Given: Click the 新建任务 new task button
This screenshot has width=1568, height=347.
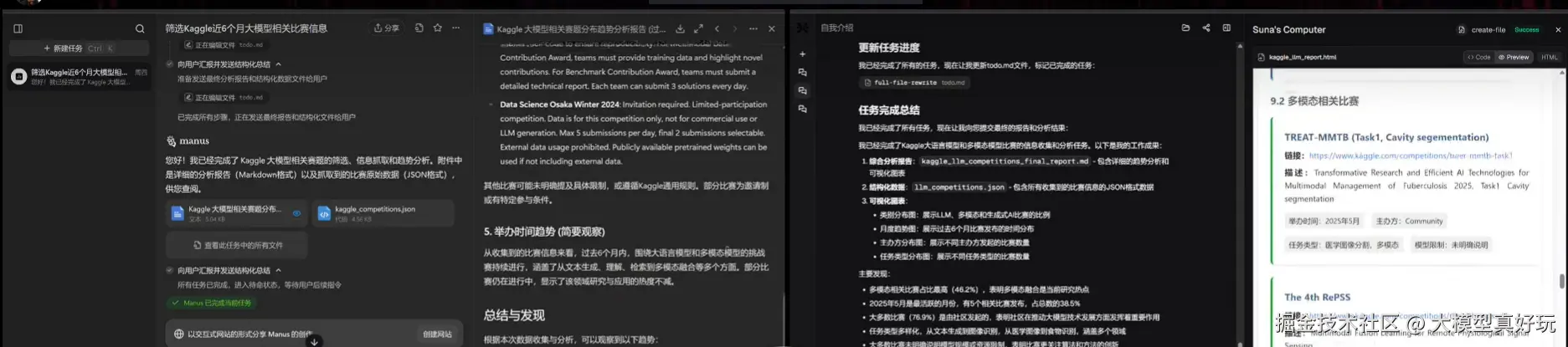Looking at the screenshot, I should pos(79,48).
